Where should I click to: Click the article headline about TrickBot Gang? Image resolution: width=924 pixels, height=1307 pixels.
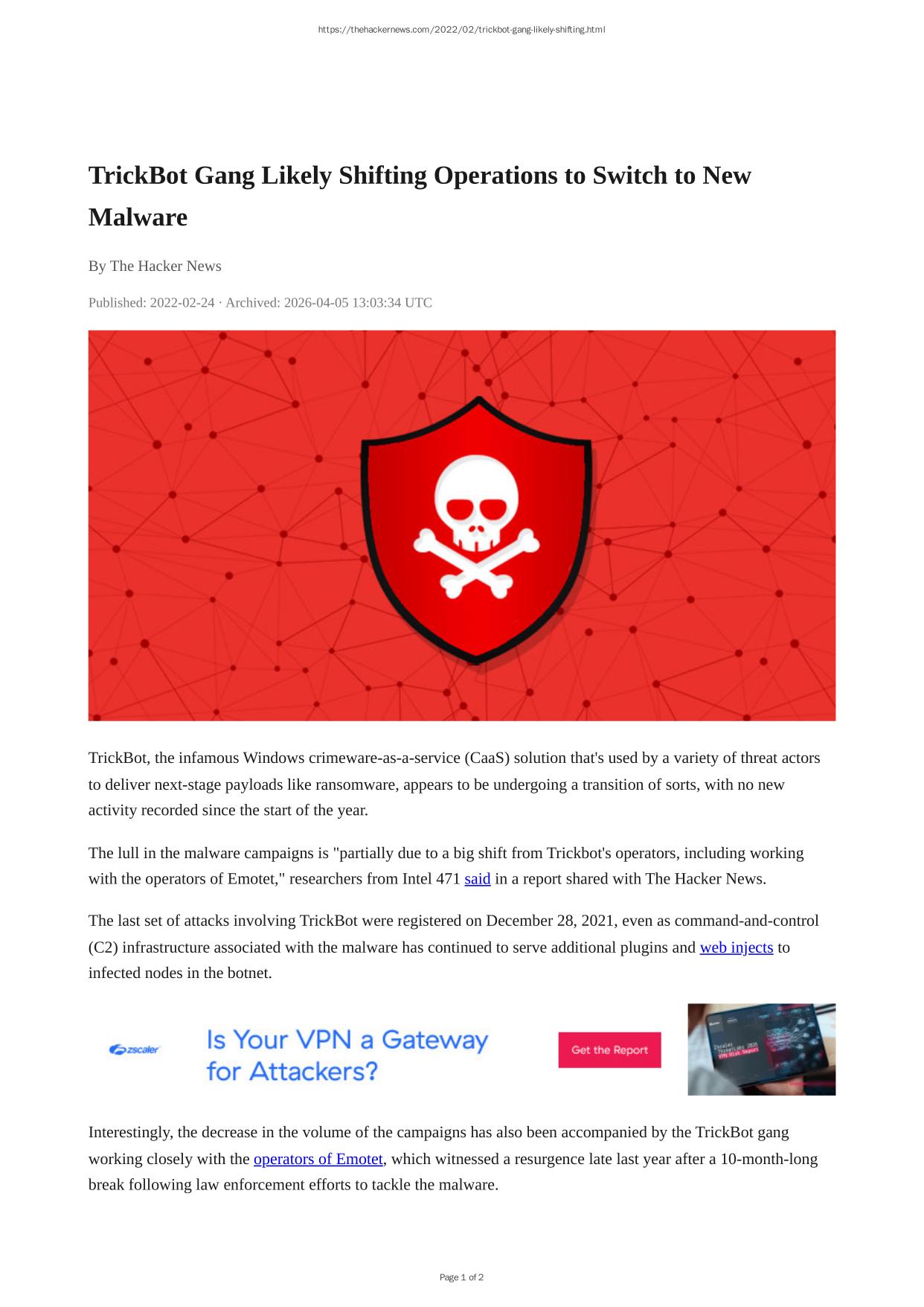click(x=420, y=196)
